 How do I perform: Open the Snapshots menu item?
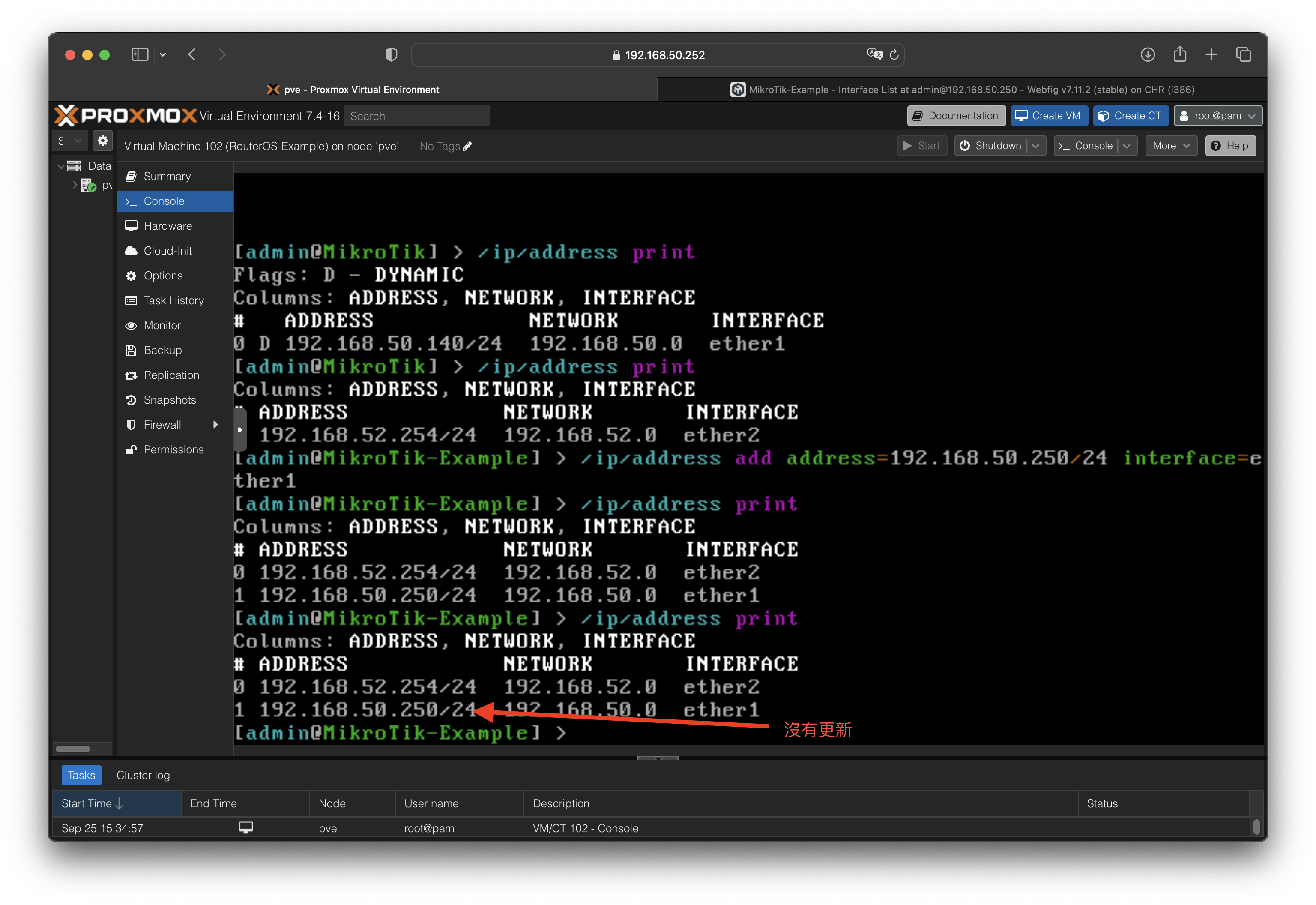coord(170,400)
